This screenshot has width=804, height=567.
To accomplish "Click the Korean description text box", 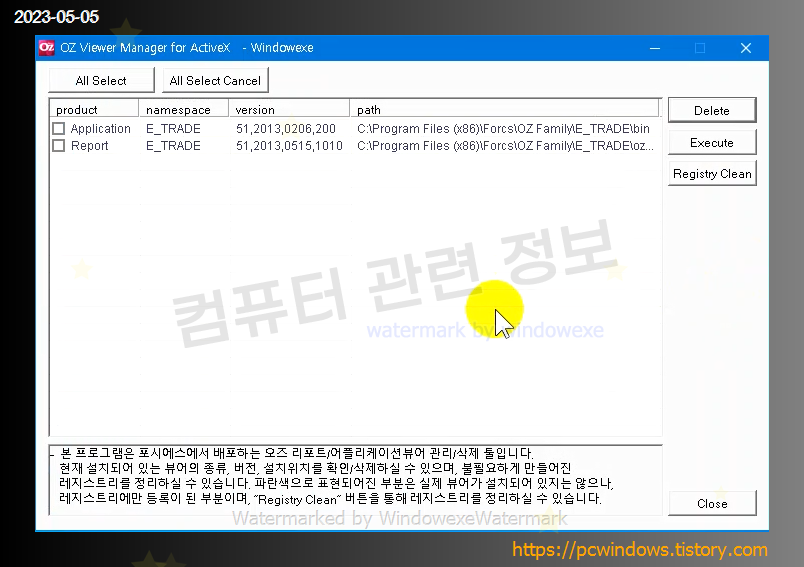I will tap(355, 480).
